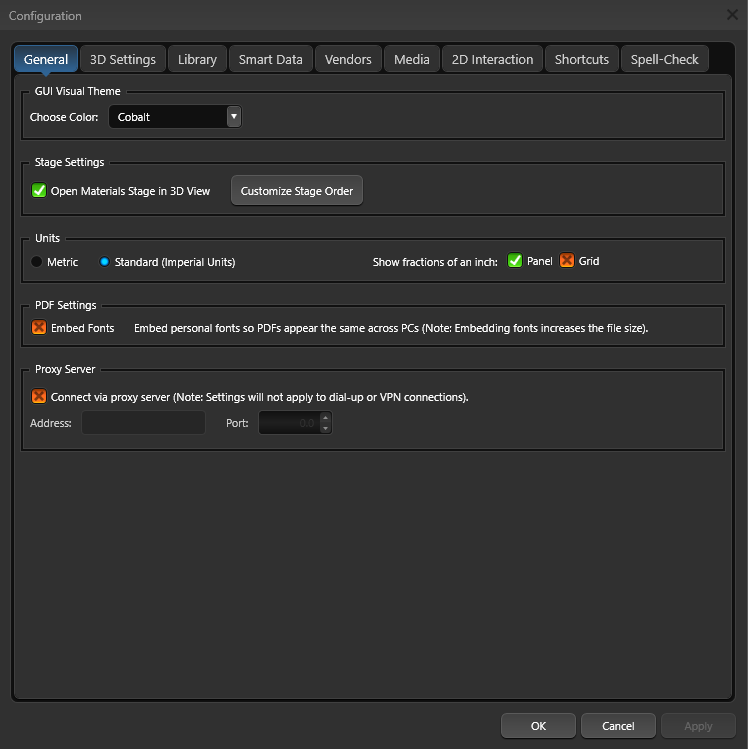Click the proxy Address input field
The width and height of the screenshot is (748, 749).
(x=143, y=423)
